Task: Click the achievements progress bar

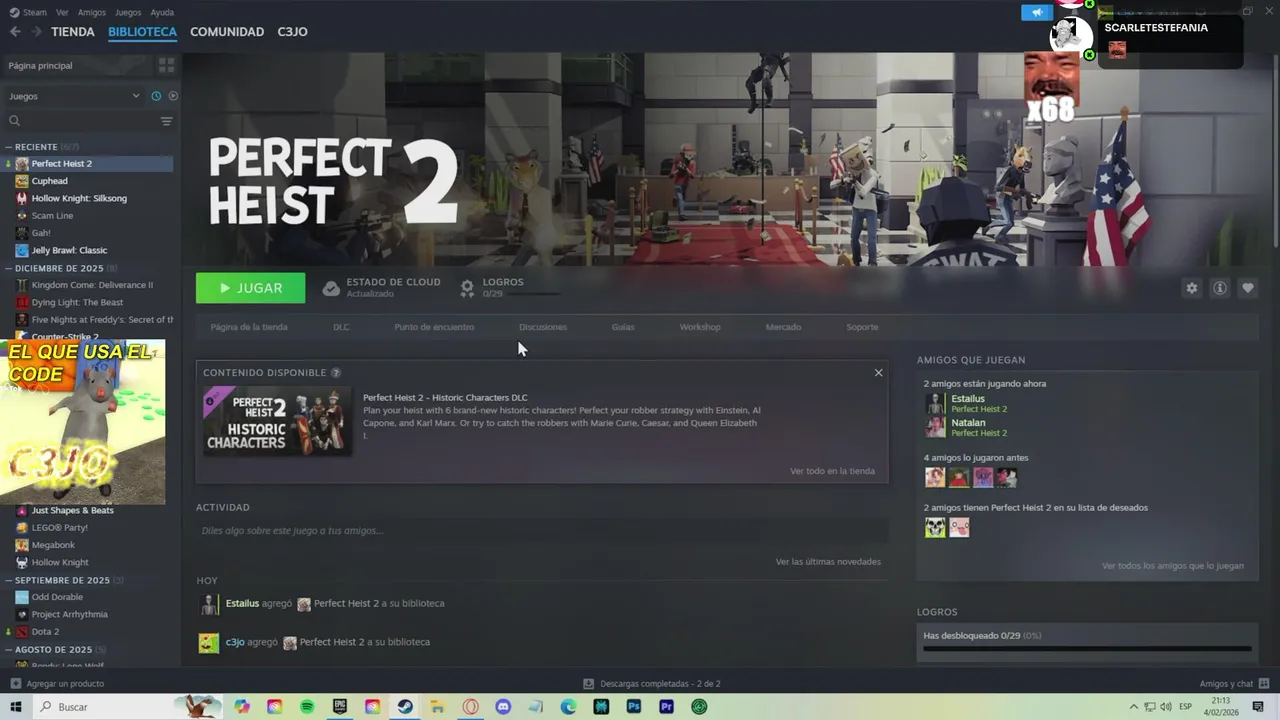Action: pyautogui.click(x=1087, y=649)
